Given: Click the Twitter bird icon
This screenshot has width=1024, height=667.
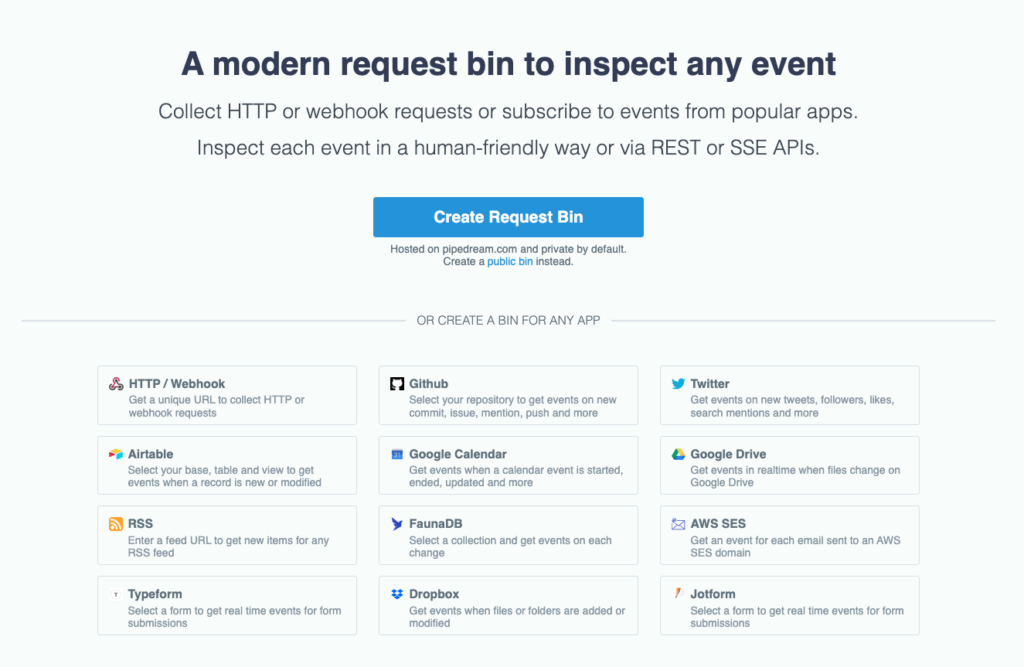Looking at the screenshot, I should tap(679, 383).
